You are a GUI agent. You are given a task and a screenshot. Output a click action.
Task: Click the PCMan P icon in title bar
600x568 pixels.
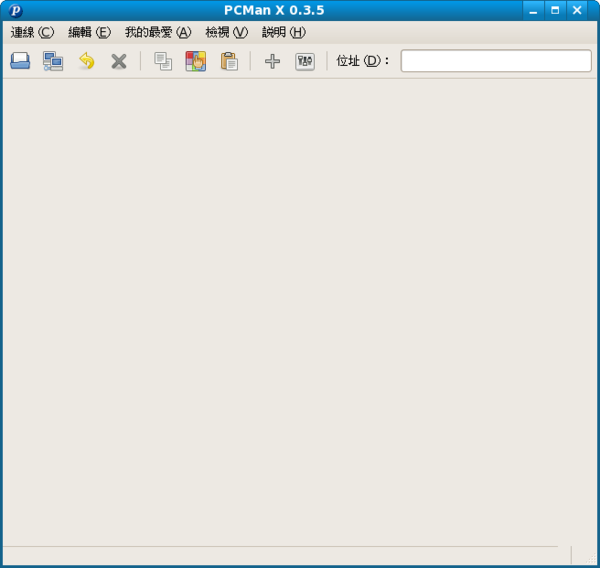click(x=16, y=10)
